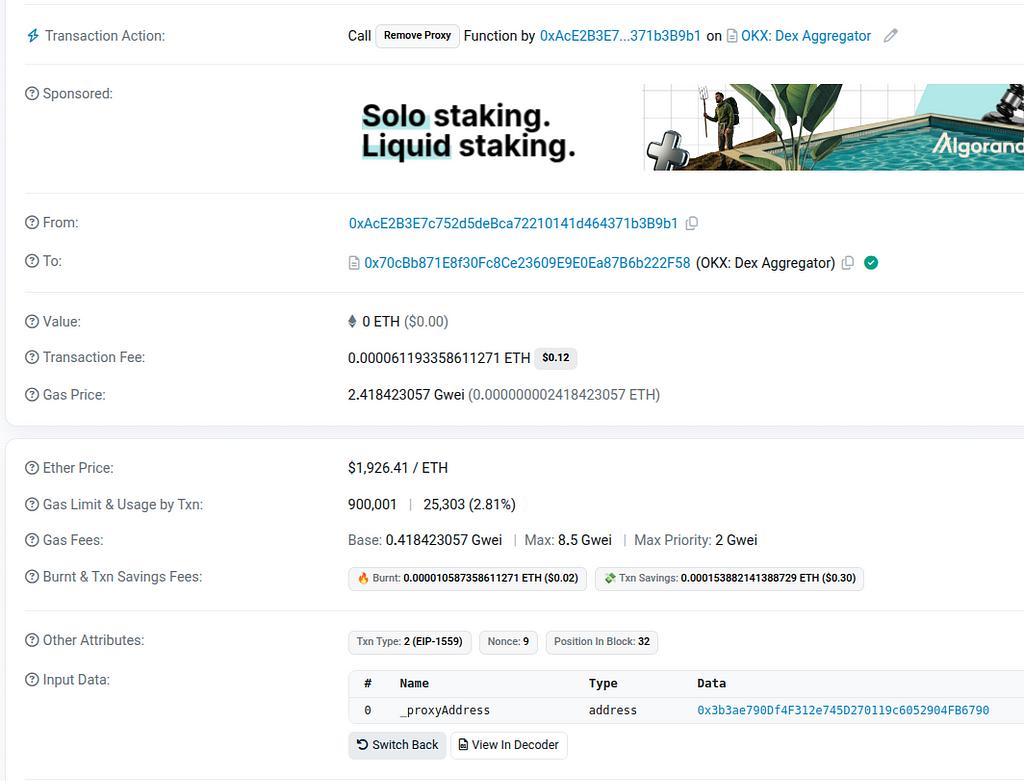Viewport: 1024px width, 781px height.
Task: Click the green verified checkmark icon
Action: (x=871, y=263)
